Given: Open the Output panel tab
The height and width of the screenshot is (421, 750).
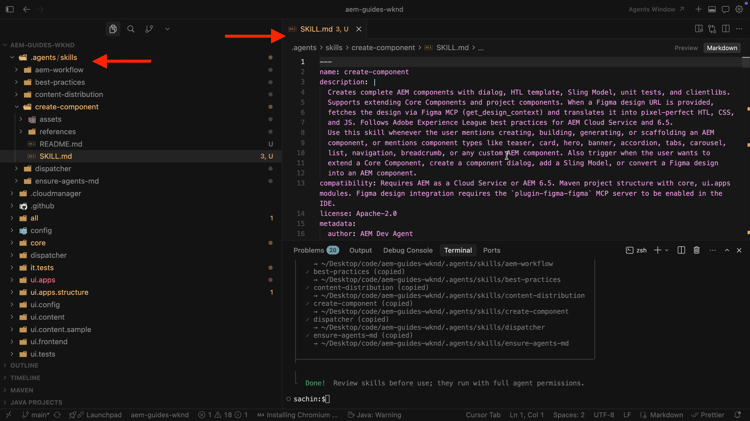Looking at the screenshot, I should click(x=360, y=250).
